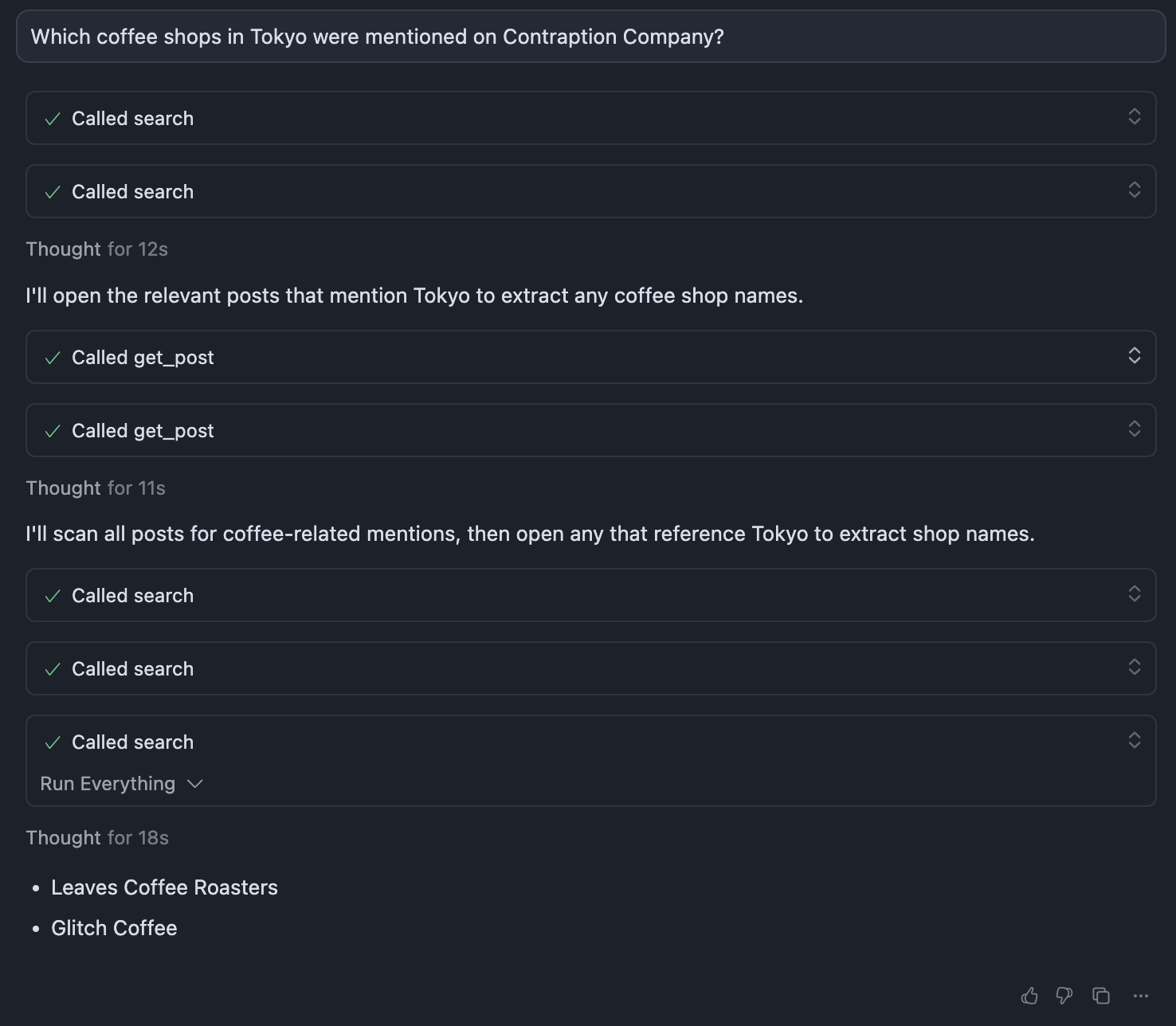Select the Tokyo coffee shops question text
Screen dimensions: 1176x1026
376,36
